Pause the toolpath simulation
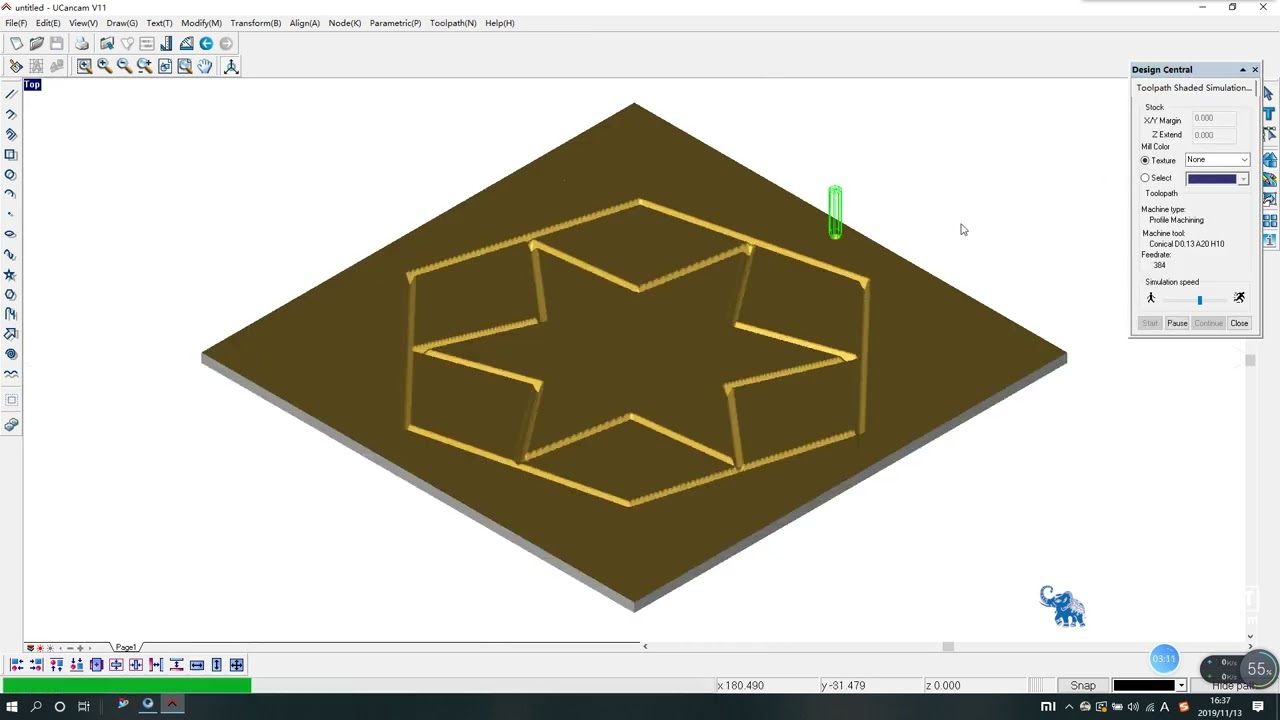Image resolution: width=1280 pixels, height=720 pixels. [x=1177, y=323]
